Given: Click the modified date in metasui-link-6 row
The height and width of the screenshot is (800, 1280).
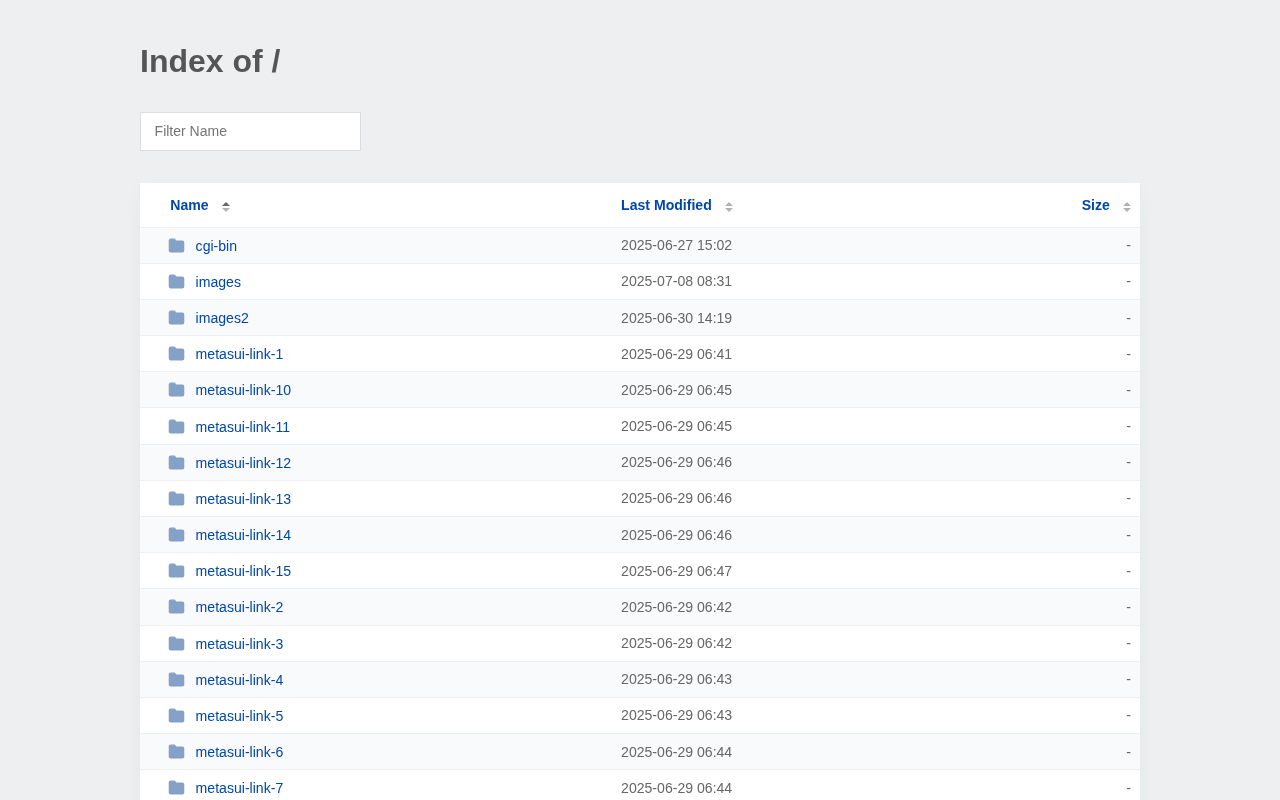Looking at the screenshot, I should (x=676, y=752).
